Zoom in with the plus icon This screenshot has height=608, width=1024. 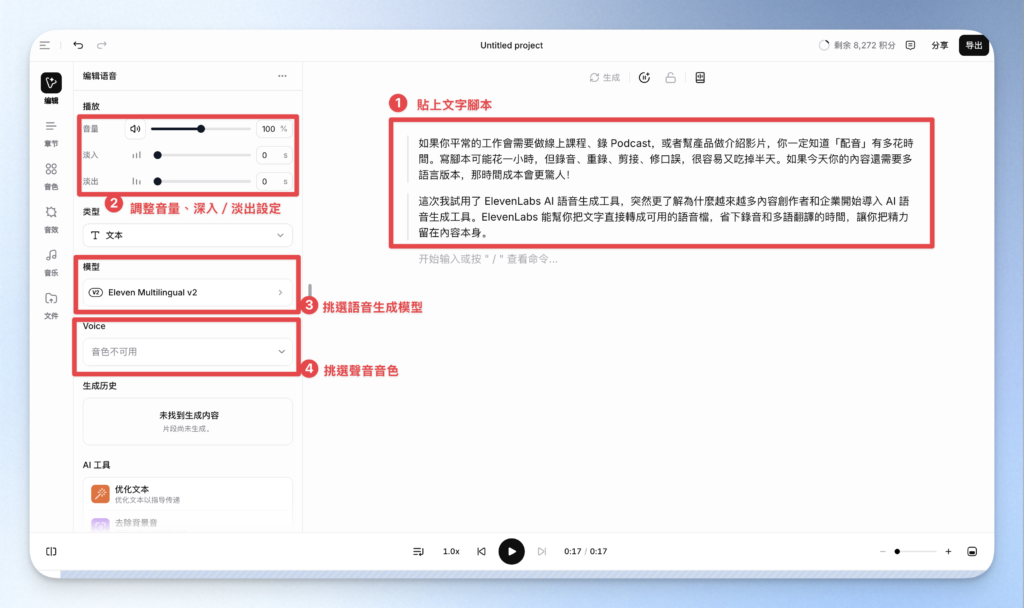948,551
